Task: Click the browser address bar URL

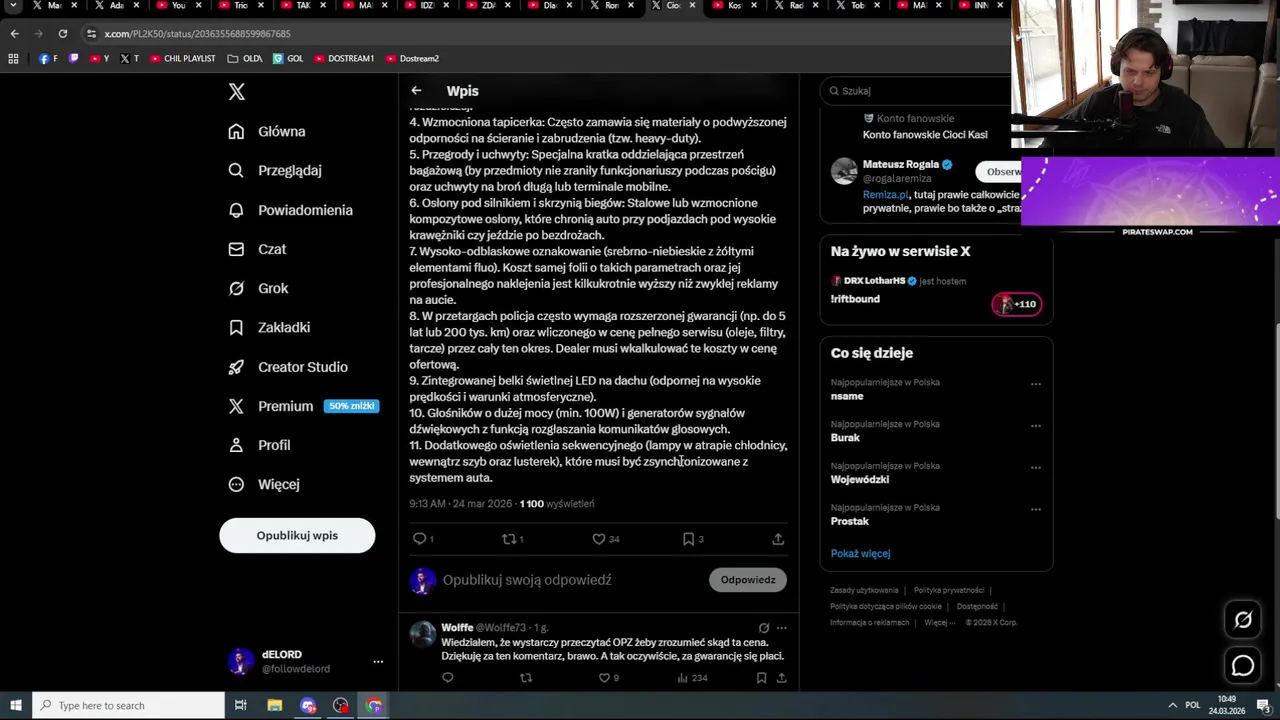Action: [198, 34]
